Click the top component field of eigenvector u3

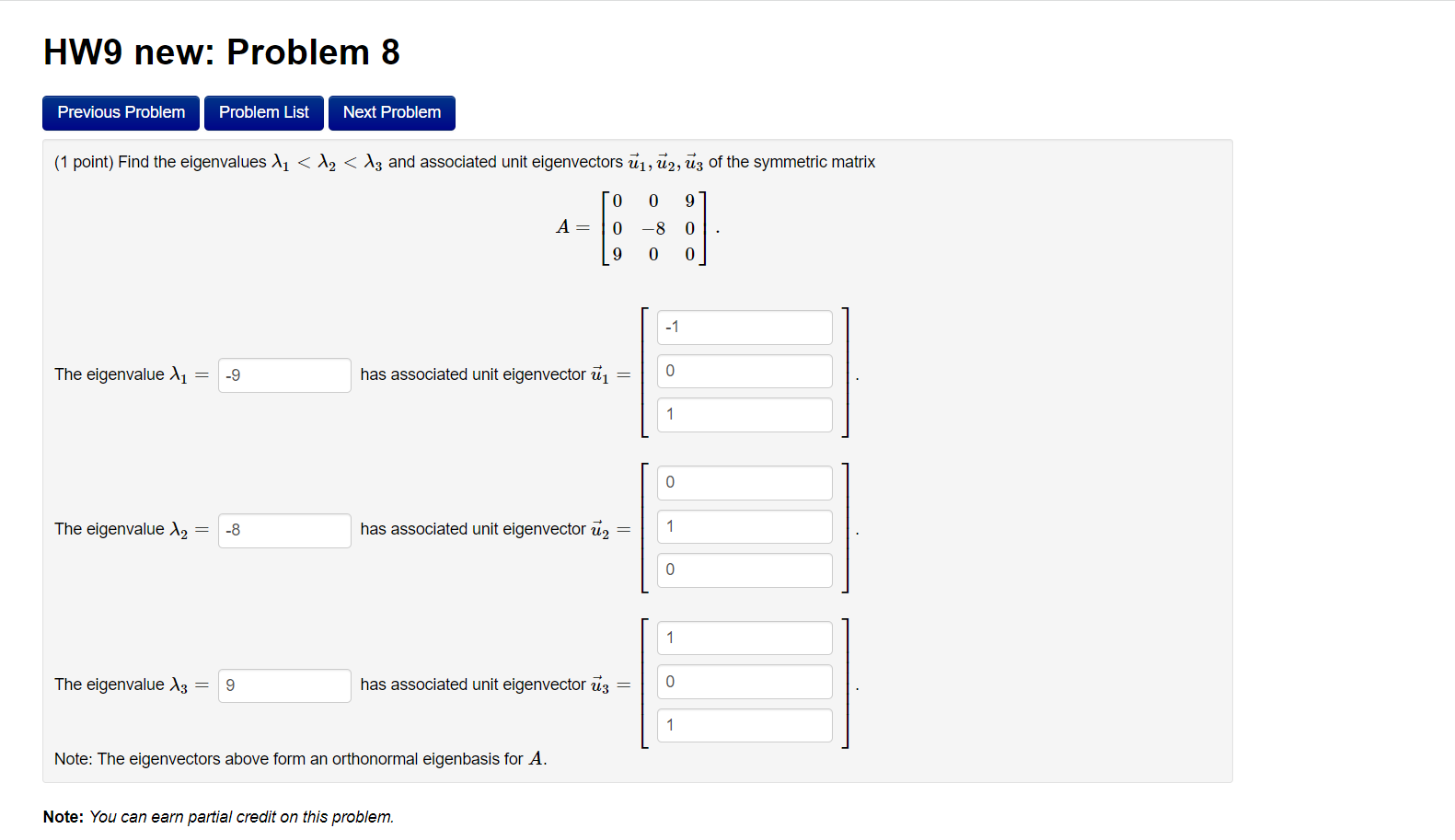tap(744, 637)
